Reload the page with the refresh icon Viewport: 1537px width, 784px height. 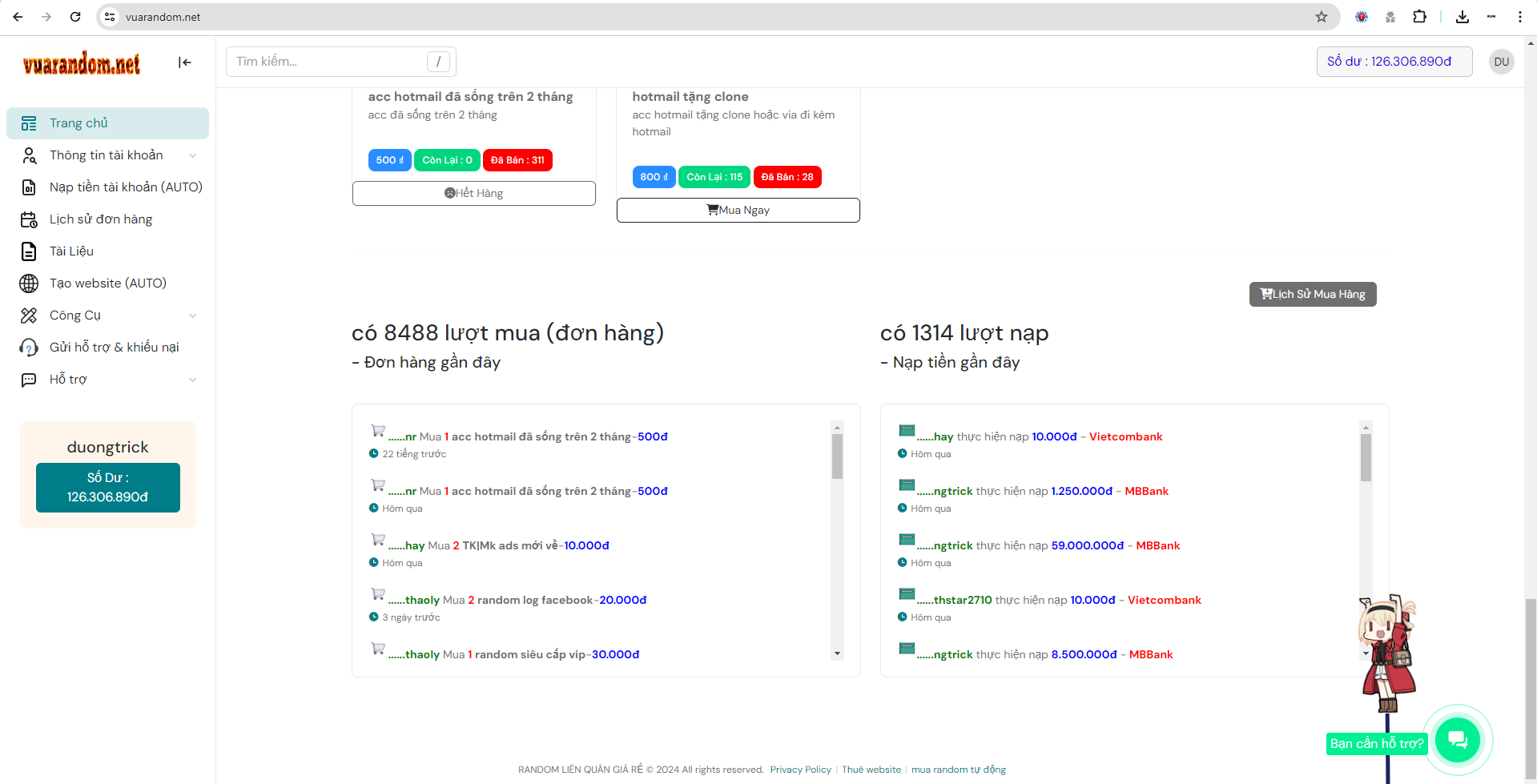point(75,17)
